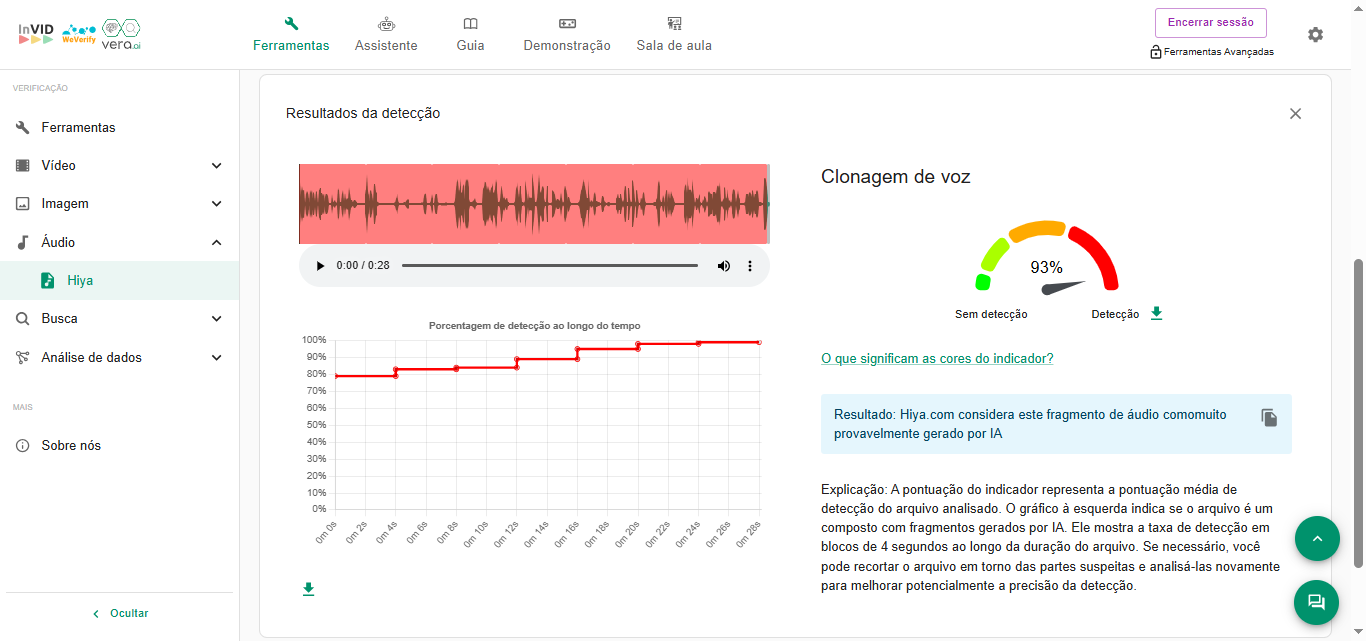Open audio player more options menu

pos(750,266)
